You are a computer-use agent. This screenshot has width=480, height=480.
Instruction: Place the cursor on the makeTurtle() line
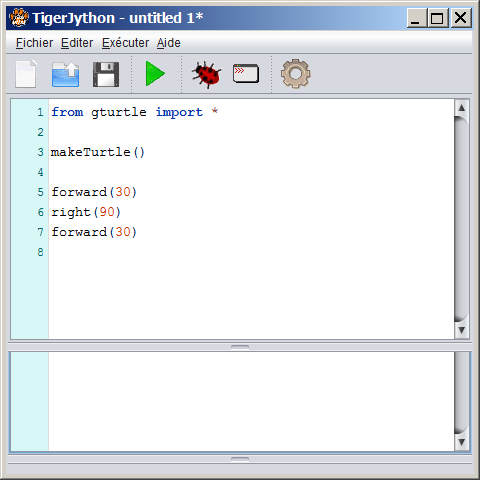point(98,152)
